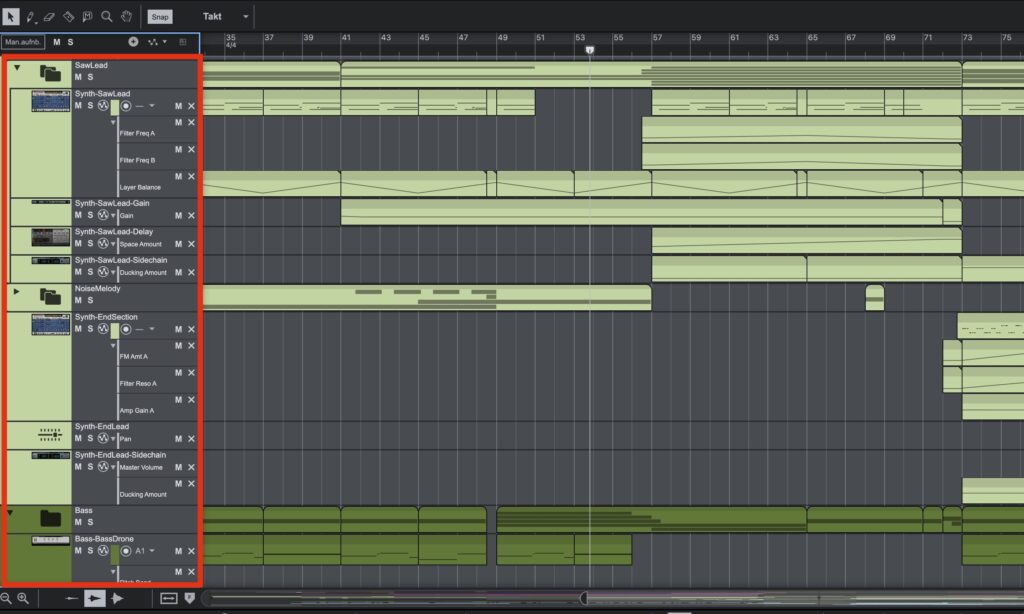Viewport: 1024px width, 614px height.
Task: Toggle record enable on Synth-EndSection
Action: (126, 329)
